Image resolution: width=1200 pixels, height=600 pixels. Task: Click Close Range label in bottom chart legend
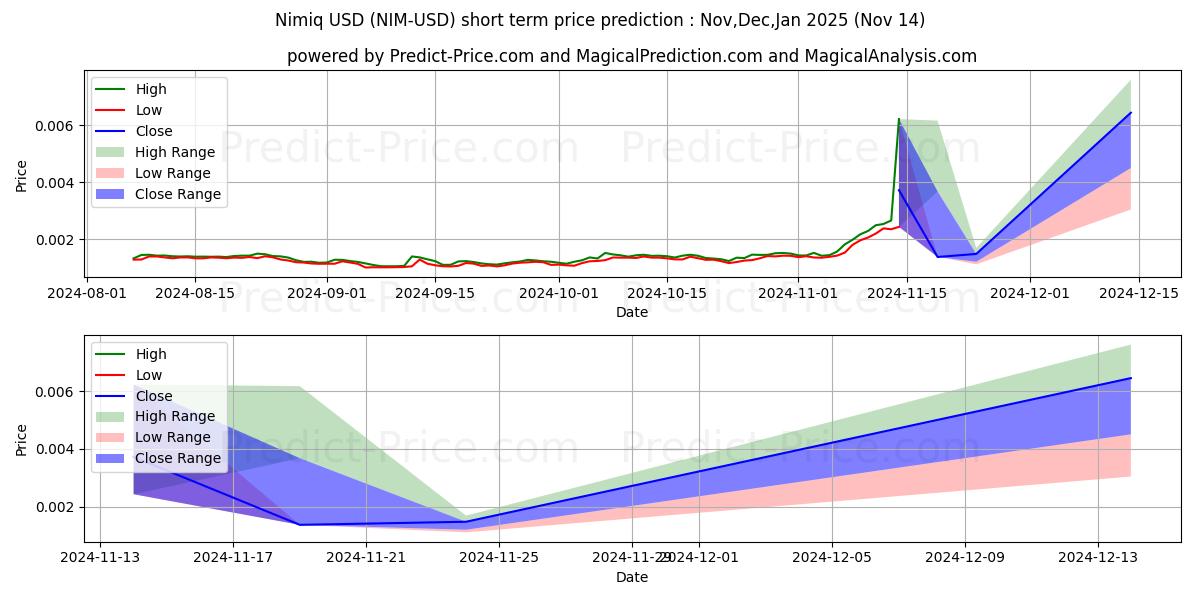pyautogui.click(x=178, y=458)
